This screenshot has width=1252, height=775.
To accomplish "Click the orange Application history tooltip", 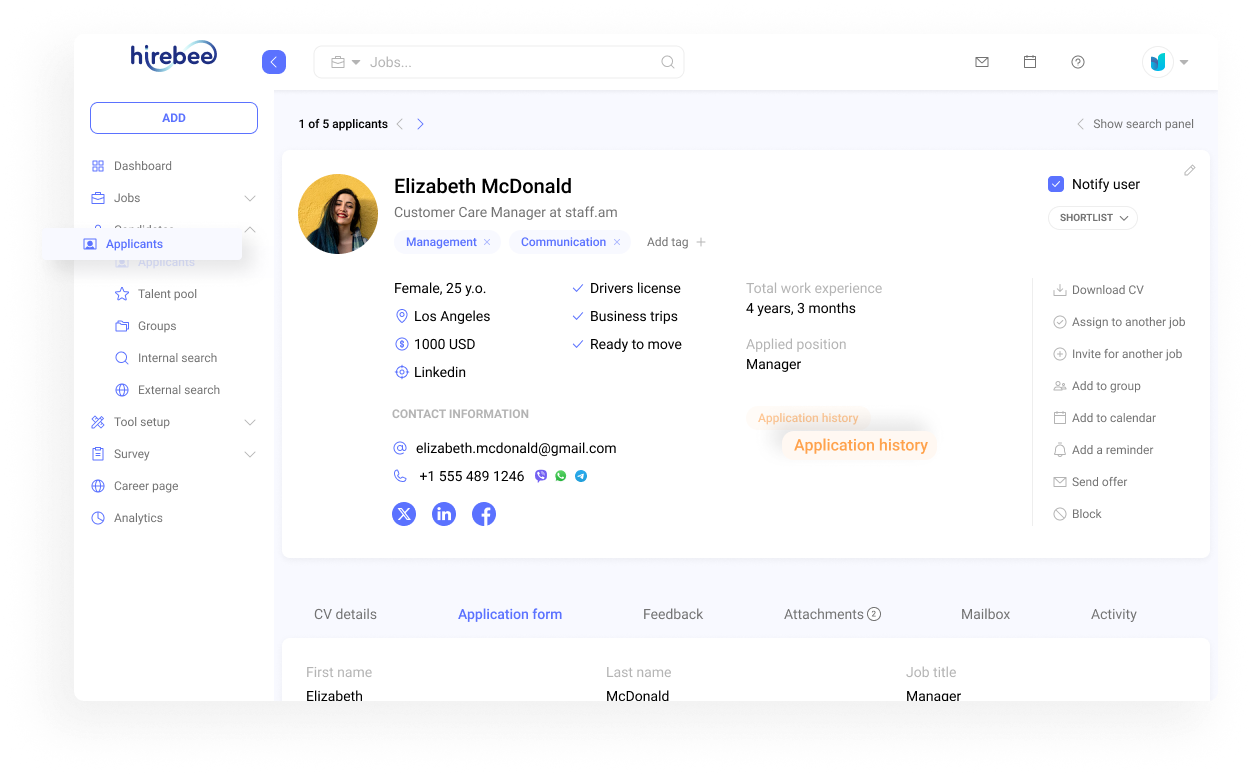I will tap(860, 444).
